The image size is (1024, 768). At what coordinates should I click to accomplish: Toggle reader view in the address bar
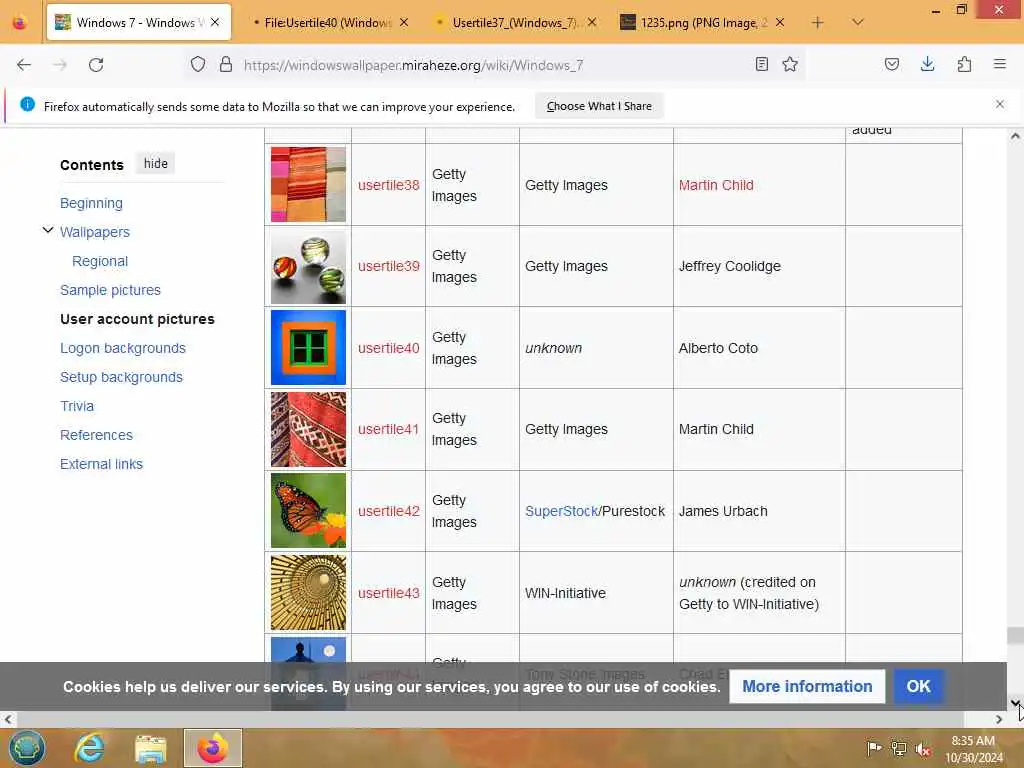(x=761, y=64)
